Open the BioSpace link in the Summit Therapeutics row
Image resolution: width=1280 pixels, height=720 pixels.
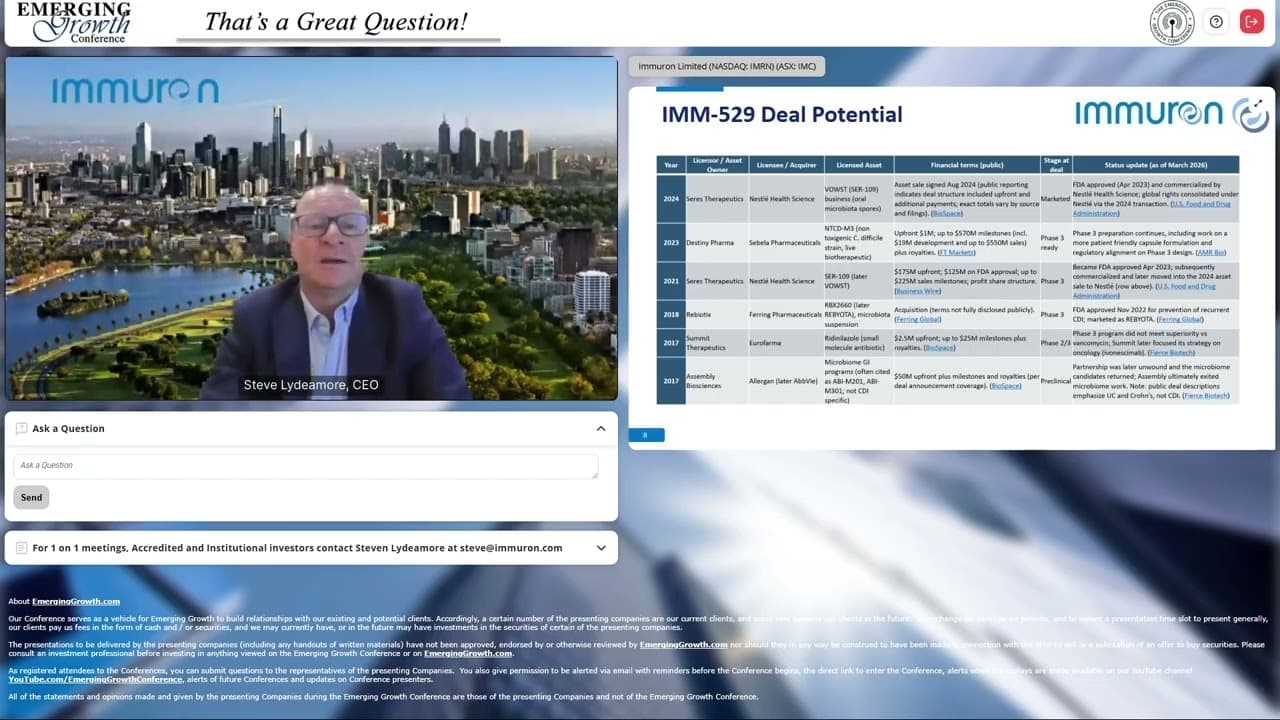pyautogui.click(x=940, y=348)
